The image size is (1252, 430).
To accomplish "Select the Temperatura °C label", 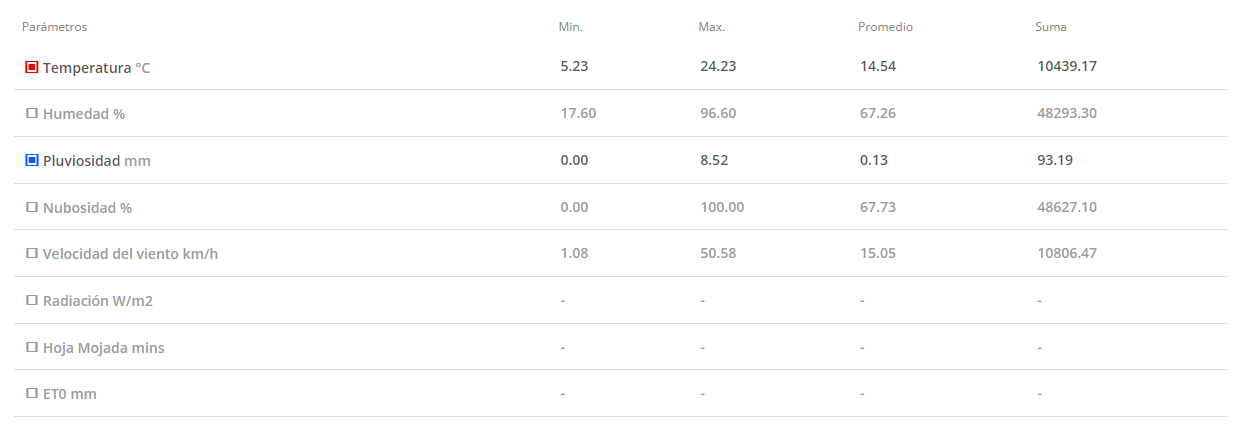I will click(x=97, y=68).
